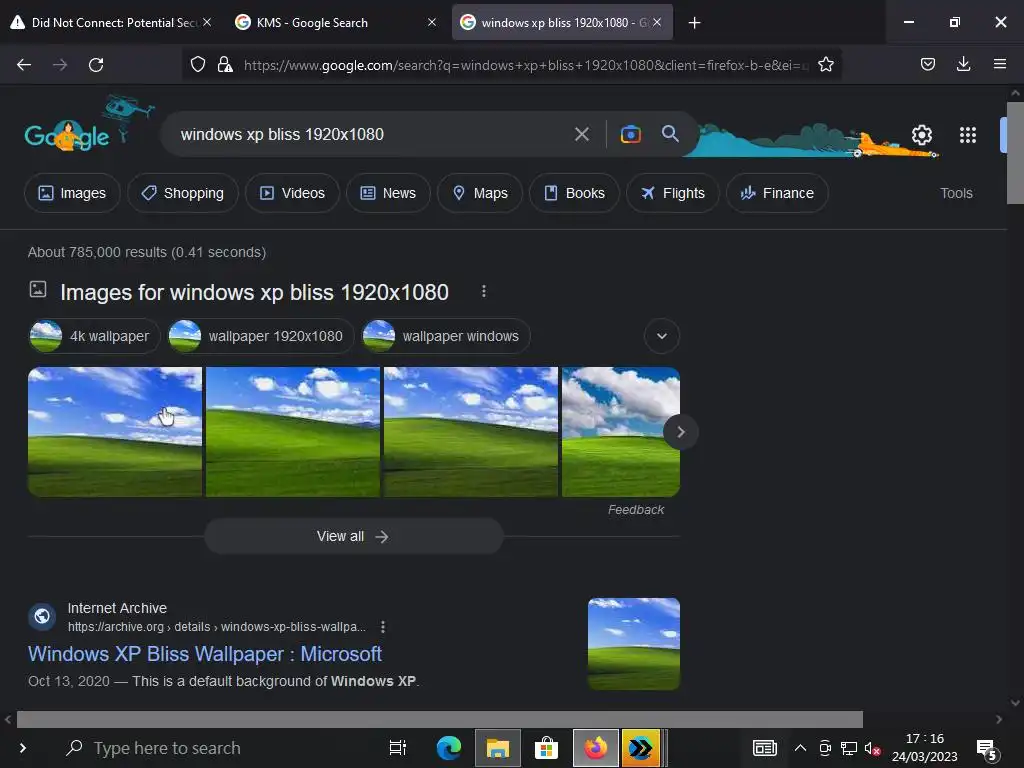Select the wallpaper windows chip
Image resolution: width=1024 pixels, height=768 pixels.
(445, 336)
